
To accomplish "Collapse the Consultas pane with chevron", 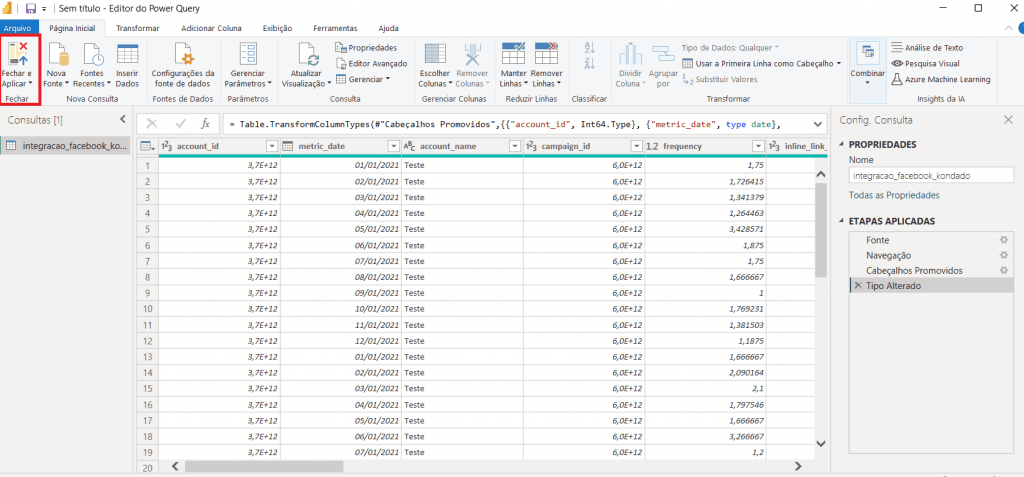I will click(x=123, y=120).
